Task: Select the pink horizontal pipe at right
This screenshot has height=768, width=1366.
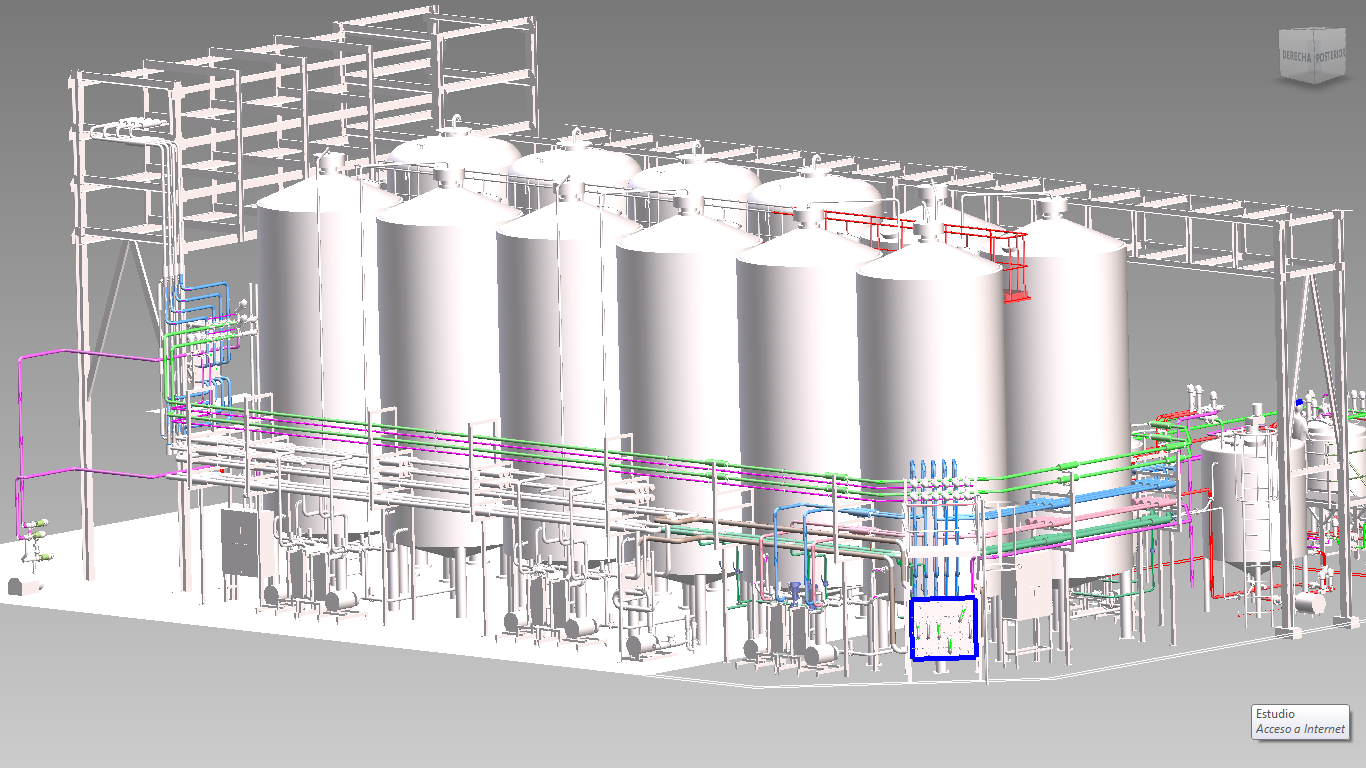Action: tap(1090, 520)
